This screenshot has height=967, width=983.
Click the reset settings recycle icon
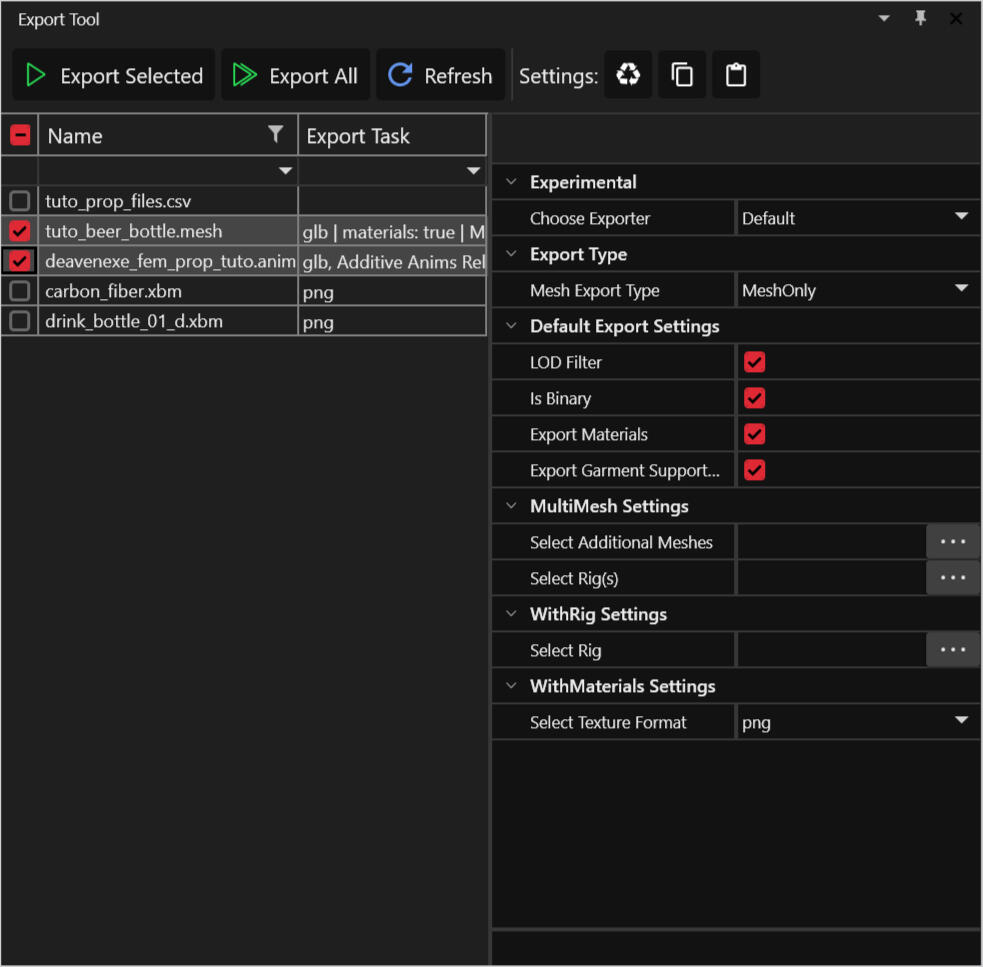pos(628,75)
